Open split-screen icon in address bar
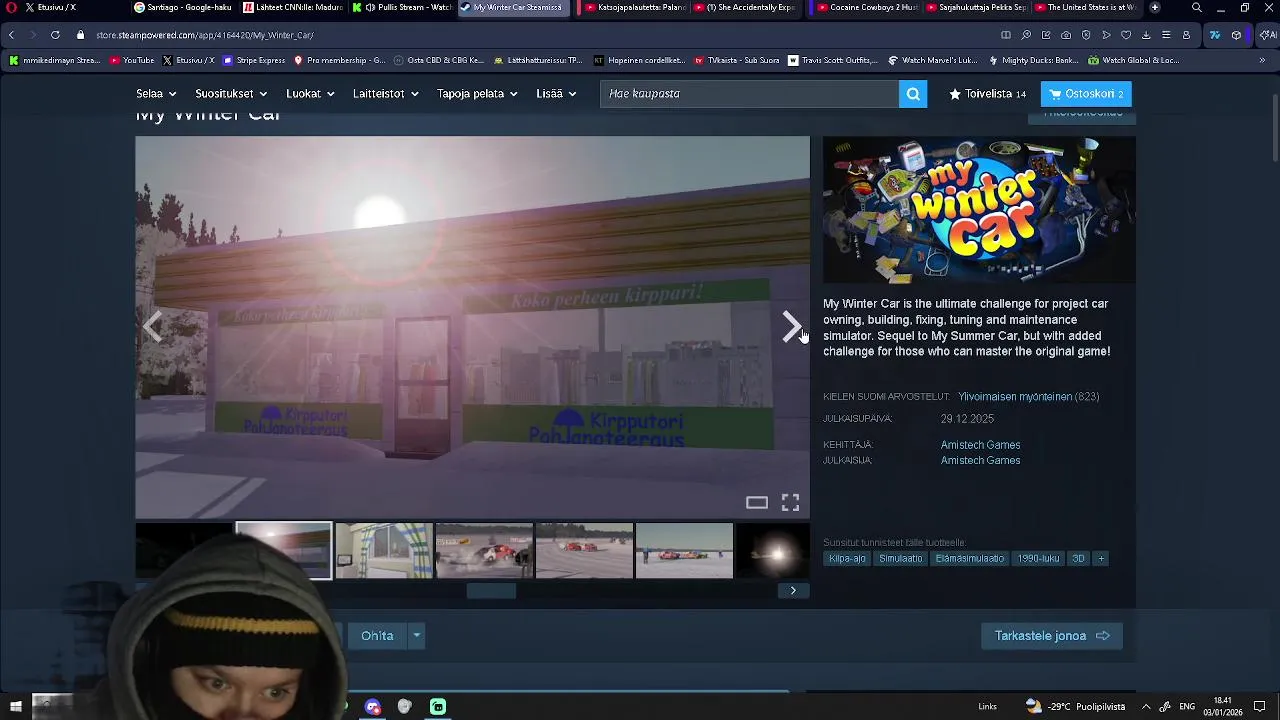 [1006, 35]
